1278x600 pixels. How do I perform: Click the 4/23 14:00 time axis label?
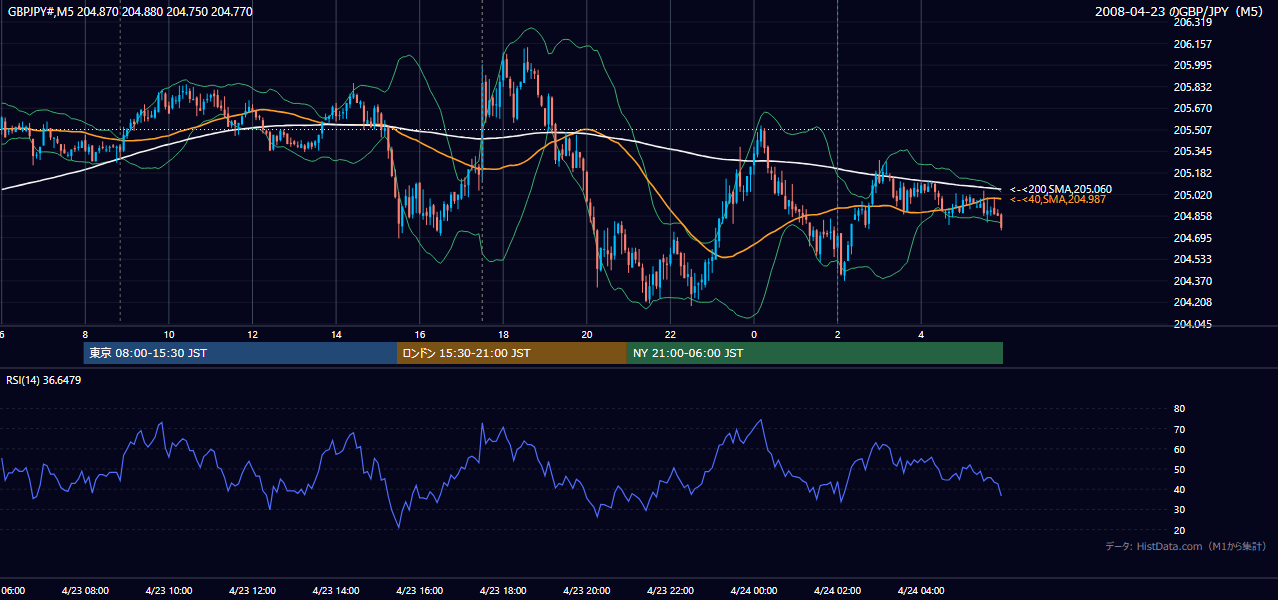[x=336, y=590]
